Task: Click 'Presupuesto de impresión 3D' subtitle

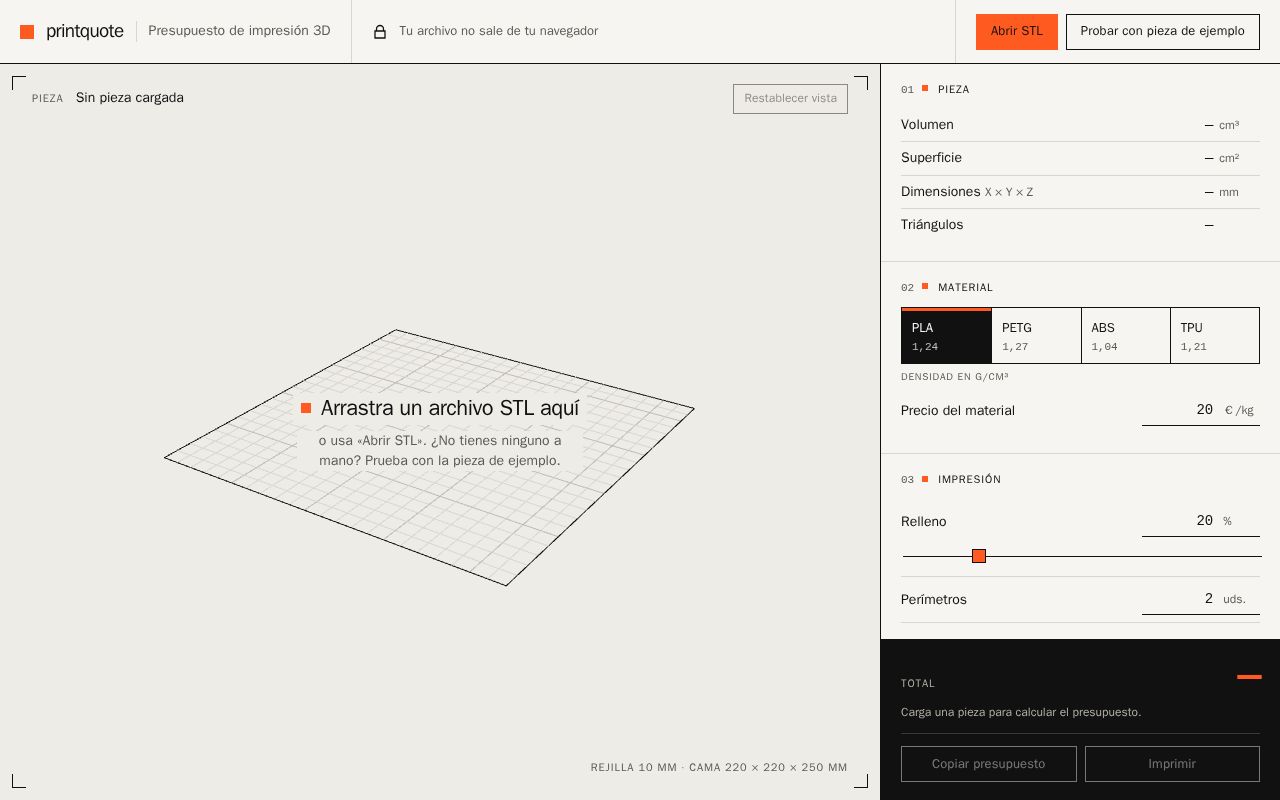Action: (239, 31)
